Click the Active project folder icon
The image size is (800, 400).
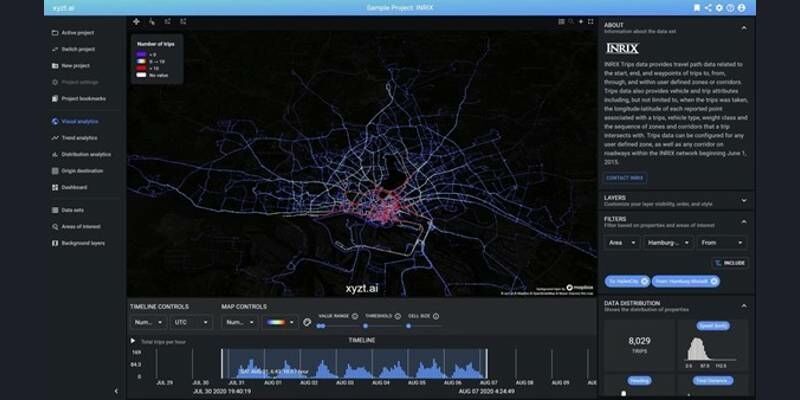55,33
